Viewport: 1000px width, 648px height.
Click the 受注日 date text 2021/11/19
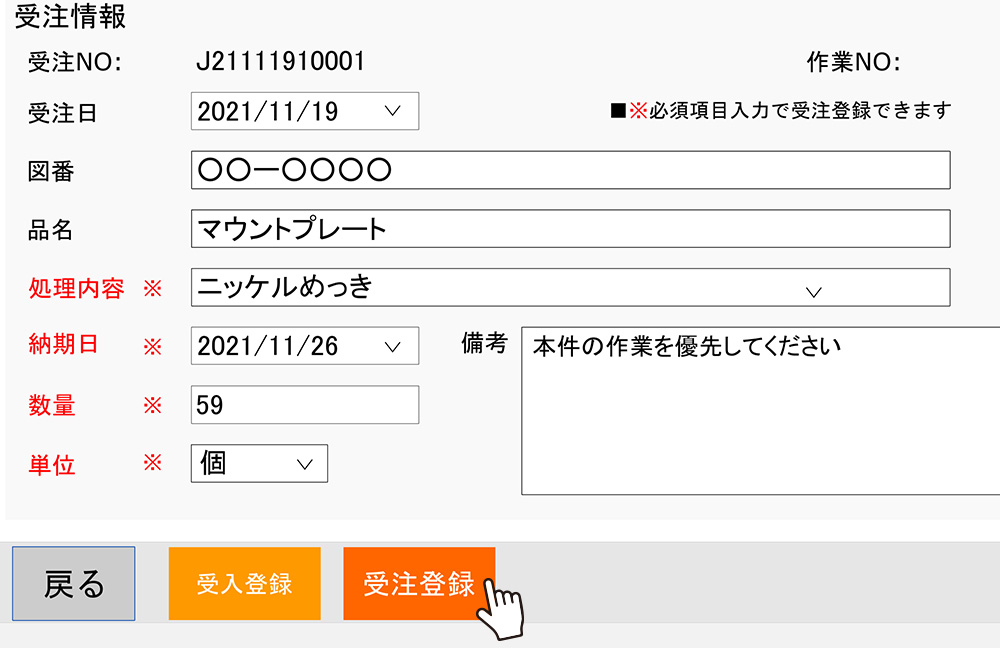267,112
